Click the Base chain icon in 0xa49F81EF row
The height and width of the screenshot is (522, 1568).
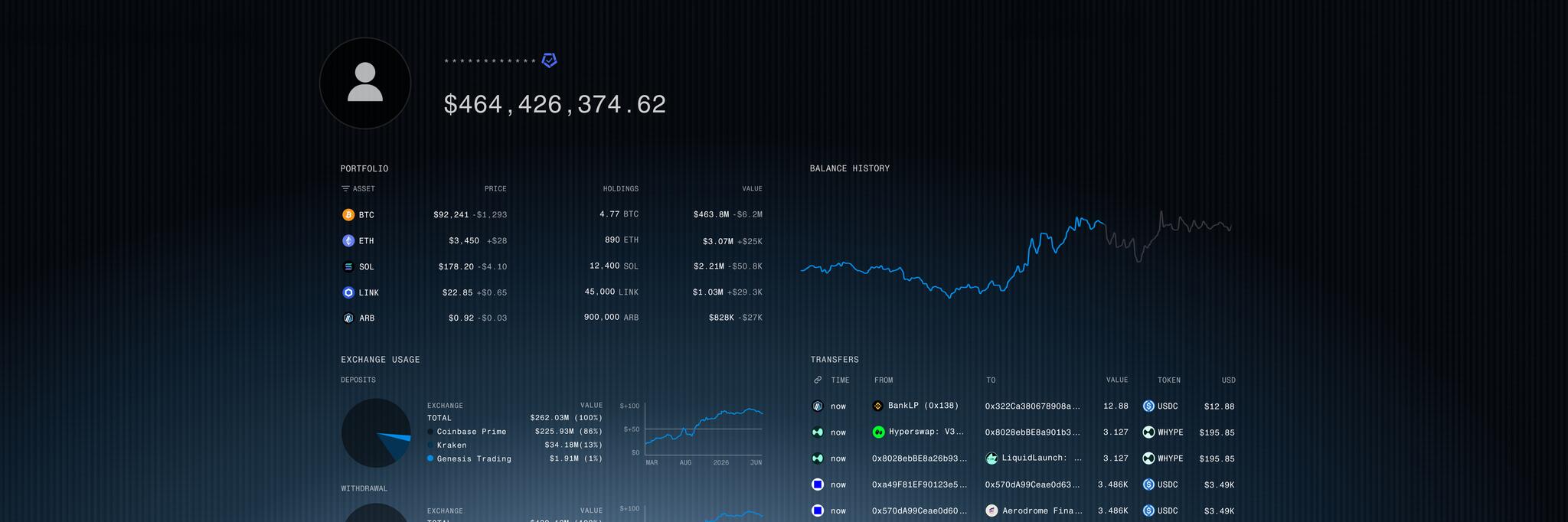818,484
